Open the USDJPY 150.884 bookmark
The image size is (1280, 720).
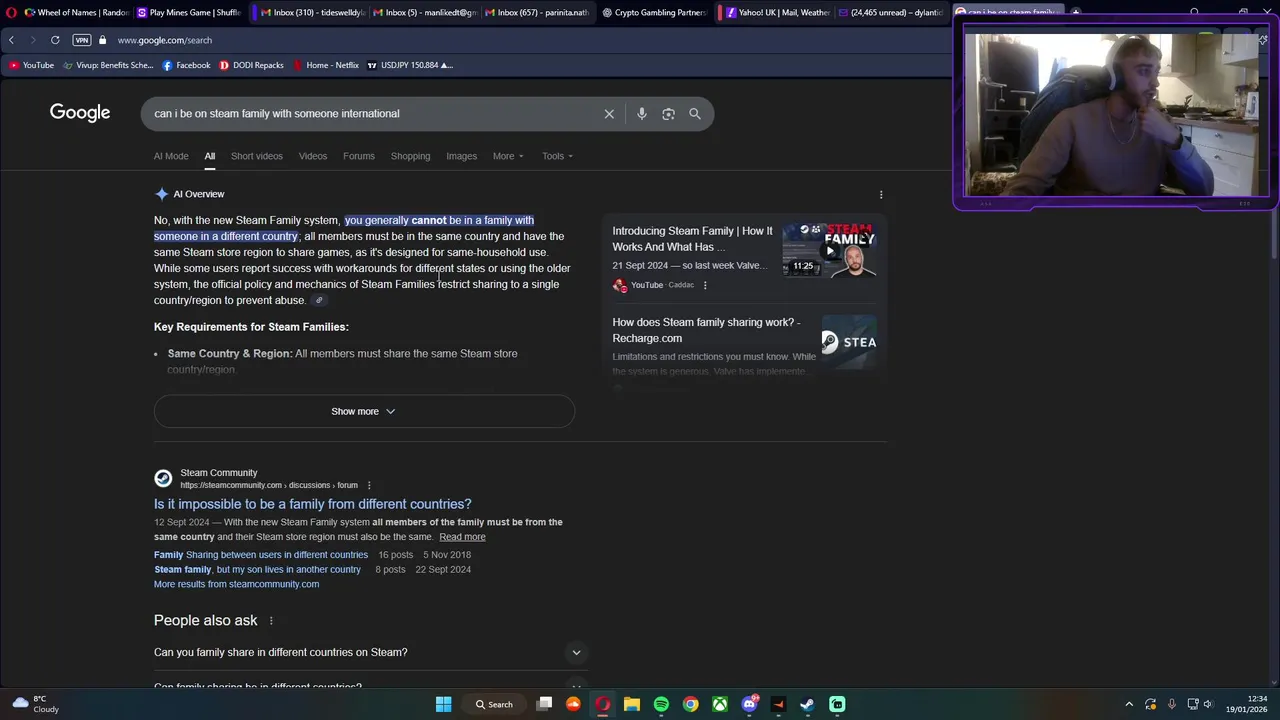coord(410,65)
